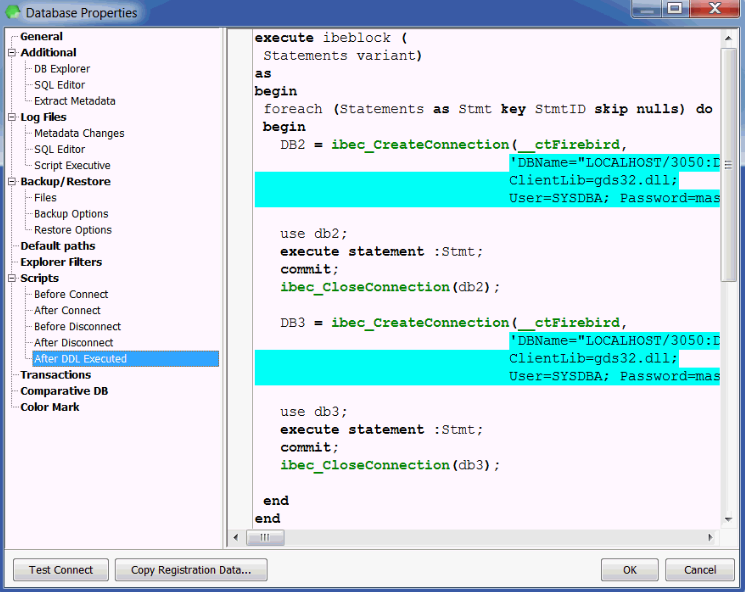Open the Additional section
The image size is (745, 592).
pos(48,53)
